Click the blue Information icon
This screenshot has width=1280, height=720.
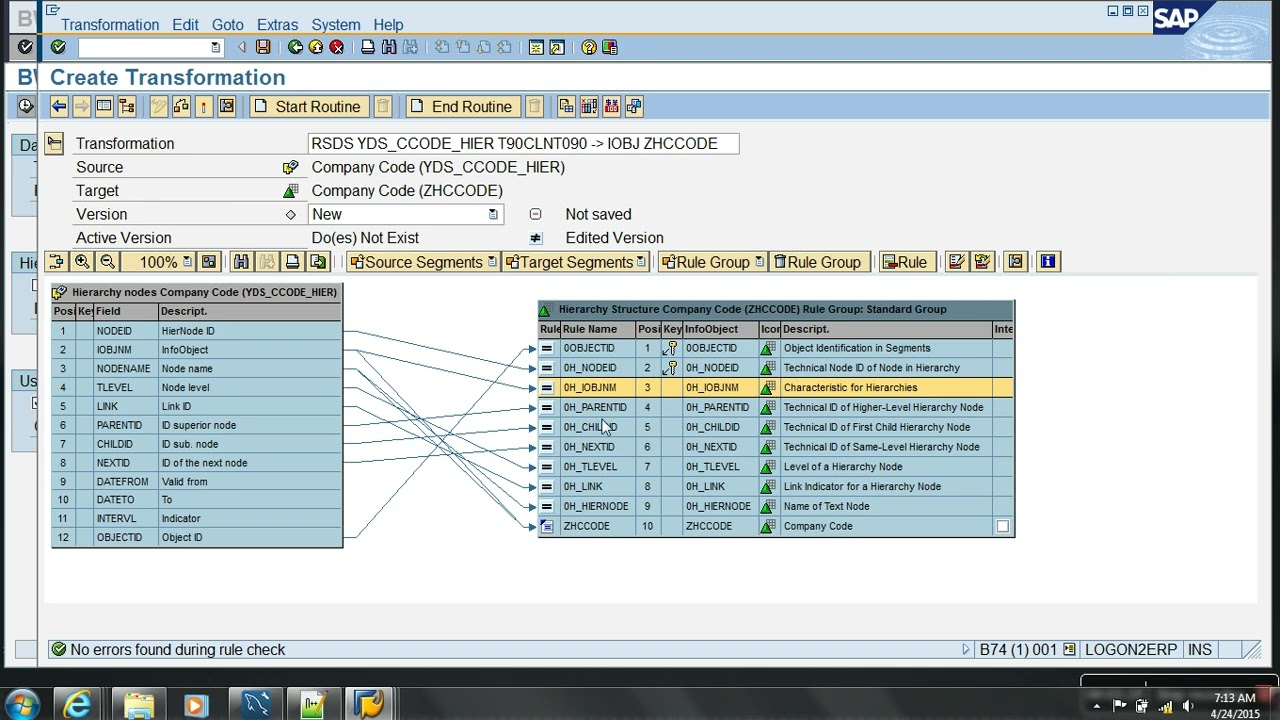(1048, 262)
